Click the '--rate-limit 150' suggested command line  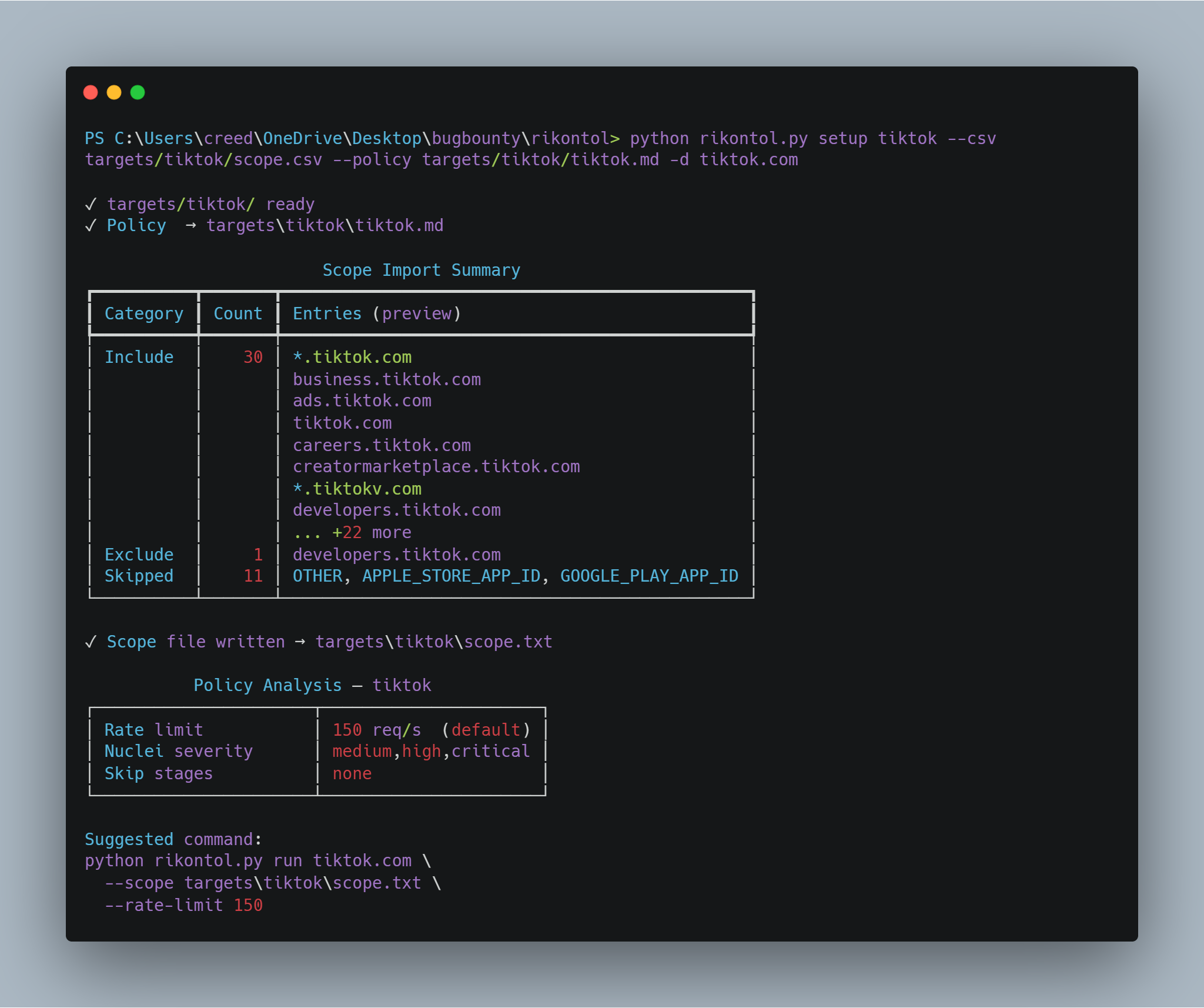(x=183, y=905)
